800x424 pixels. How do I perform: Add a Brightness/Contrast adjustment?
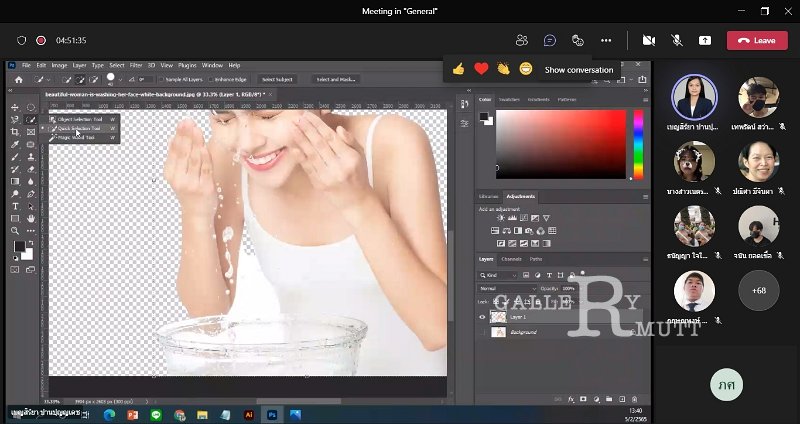pyautogui.click(x=501, y=218)
